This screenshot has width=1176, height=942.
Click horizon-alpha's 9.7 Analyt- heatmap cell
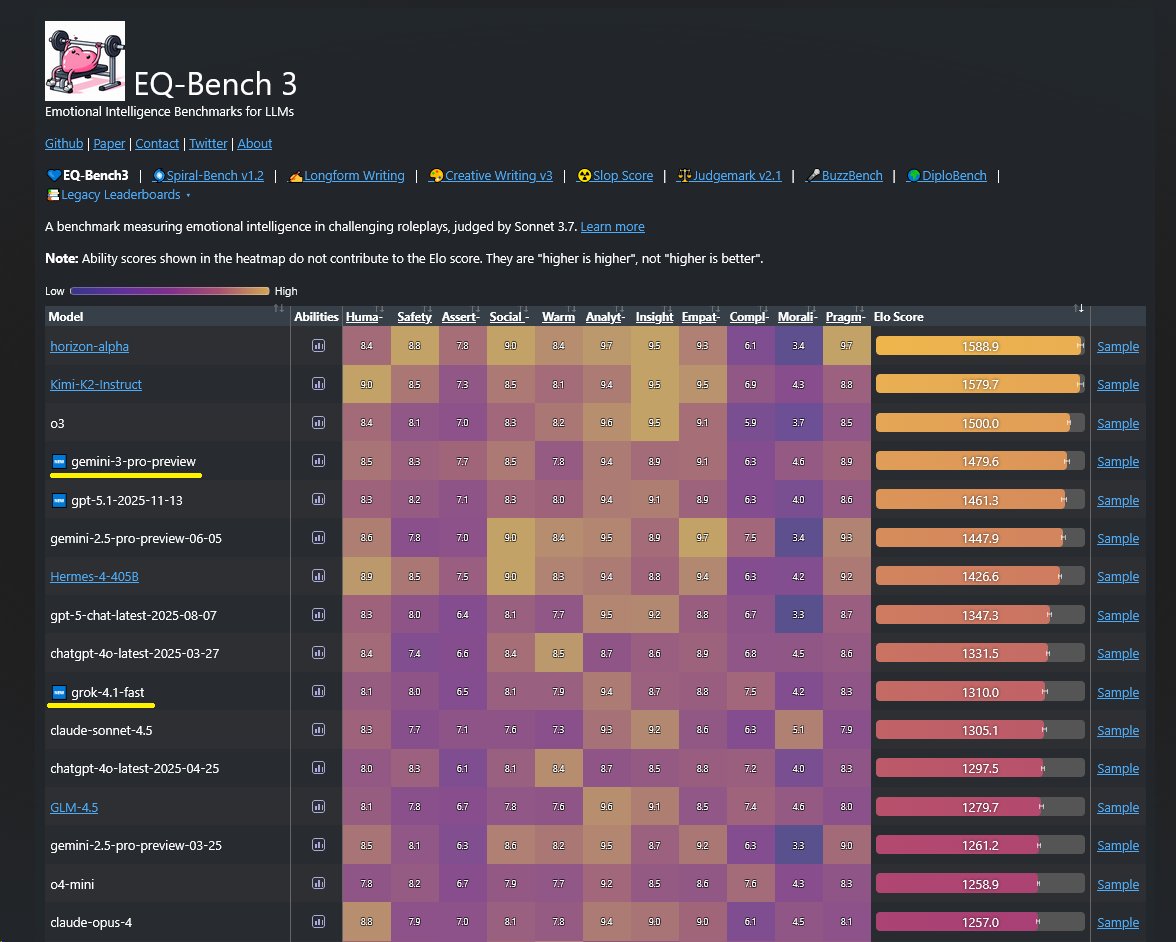(606, 346)
